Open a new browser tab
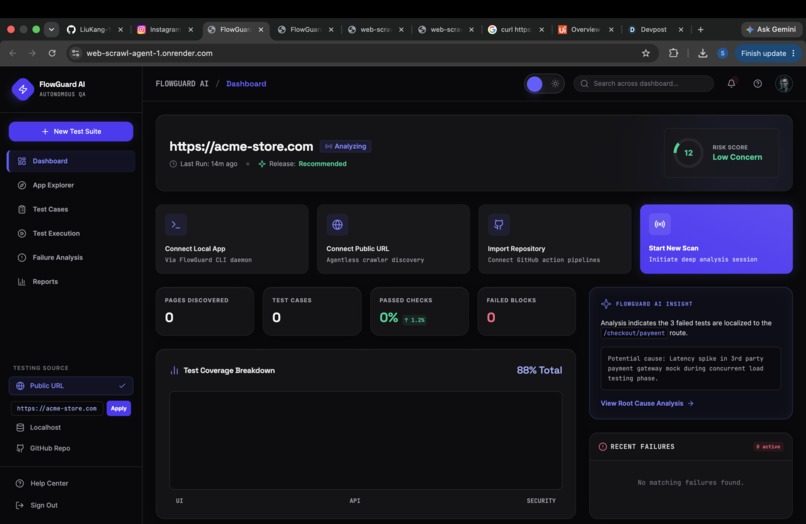Viewport: 806px width, 524px height. coord(700,30)
